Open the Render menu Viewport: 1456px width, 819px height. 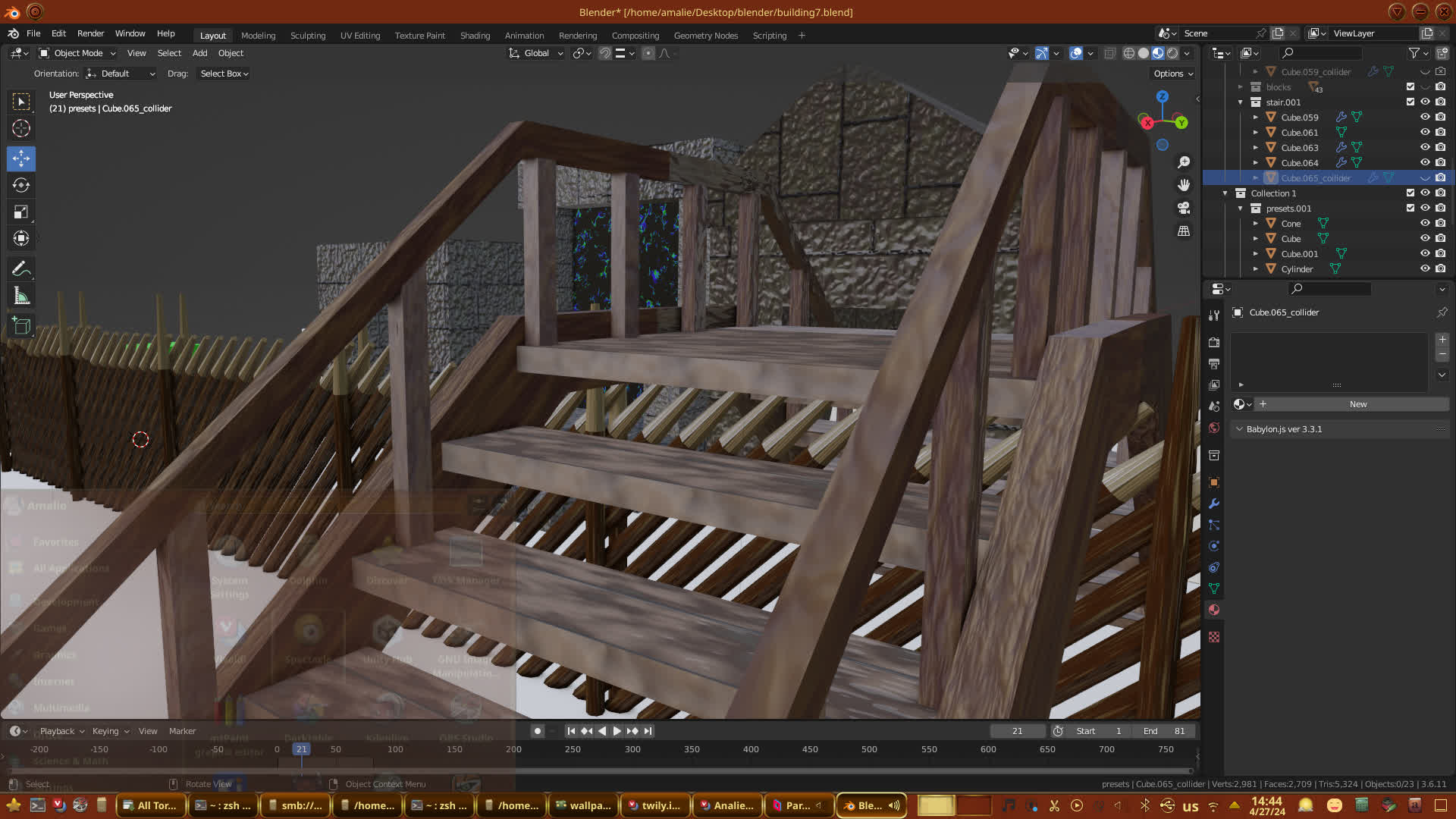point(90,33)
